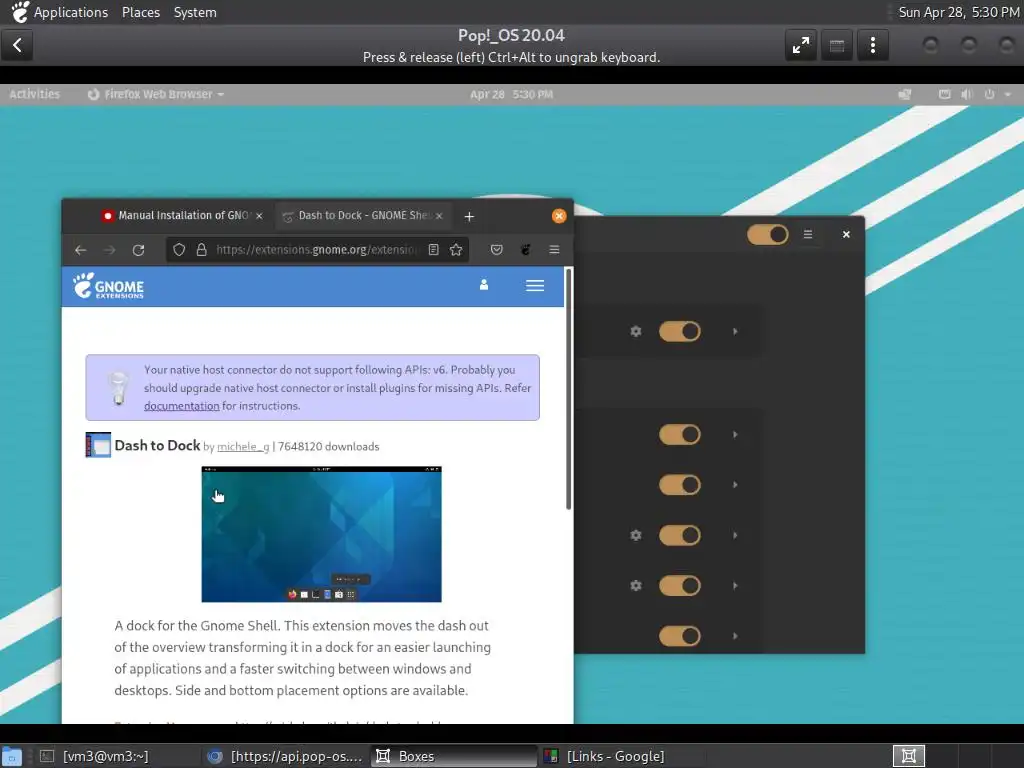The image size is (1024, 768).
Task: Click the Firefox forward arrow
Action: [x=109, y=249]
